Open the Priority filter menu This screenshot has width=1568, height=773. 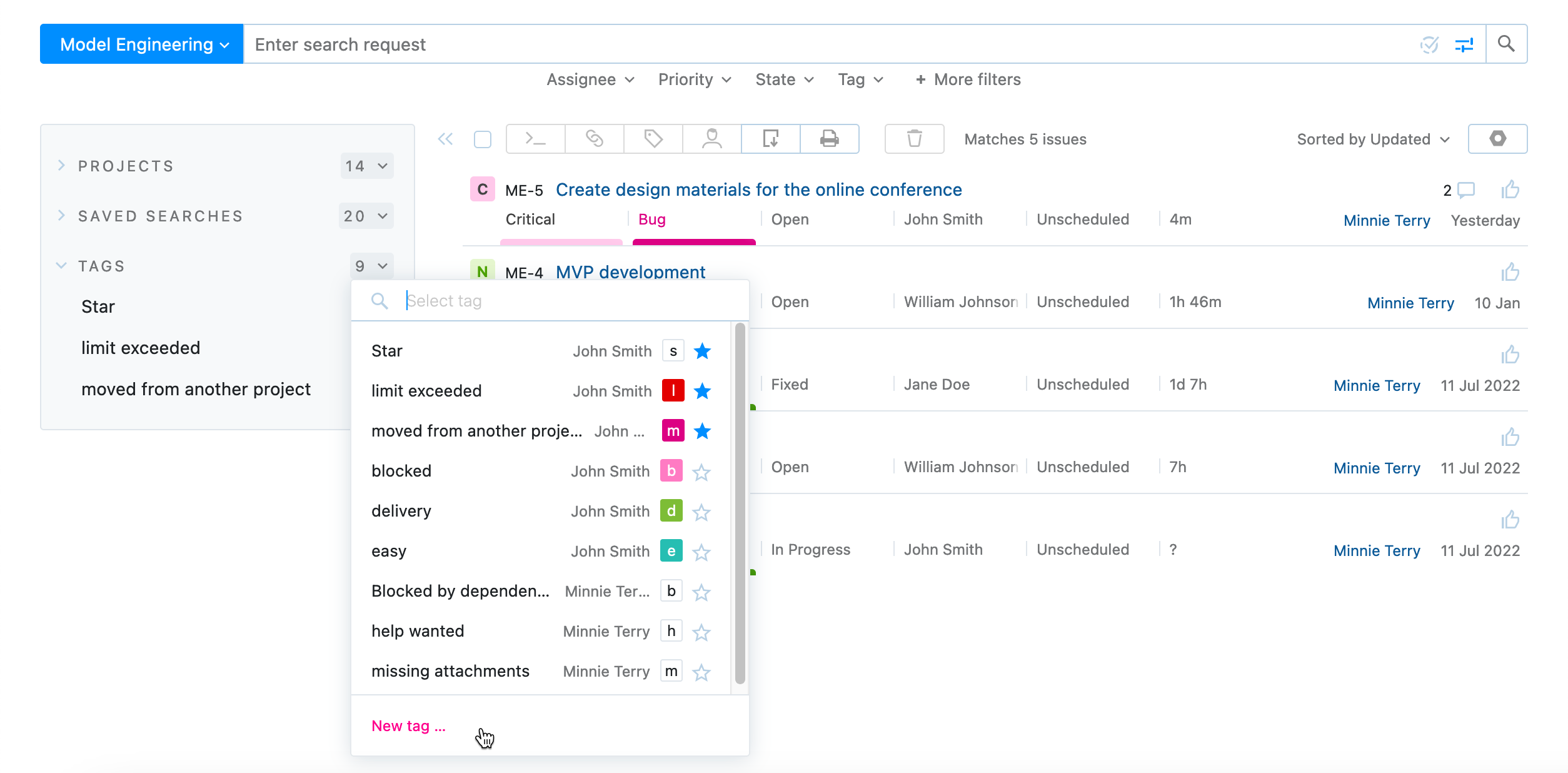click(694, 79)
